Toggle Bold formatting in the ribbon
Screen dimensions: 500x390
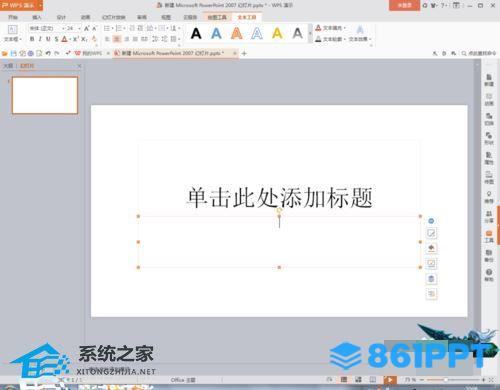pyautogui.click(x=32, y=39)
